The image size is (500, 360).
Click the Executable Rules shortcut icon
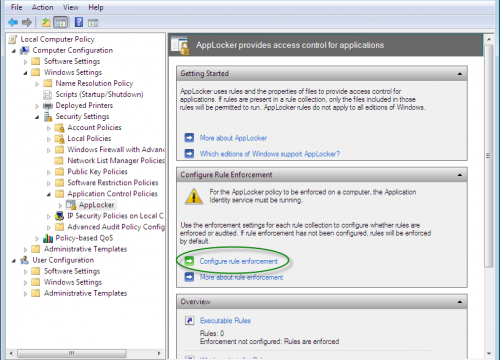(189, 321)
